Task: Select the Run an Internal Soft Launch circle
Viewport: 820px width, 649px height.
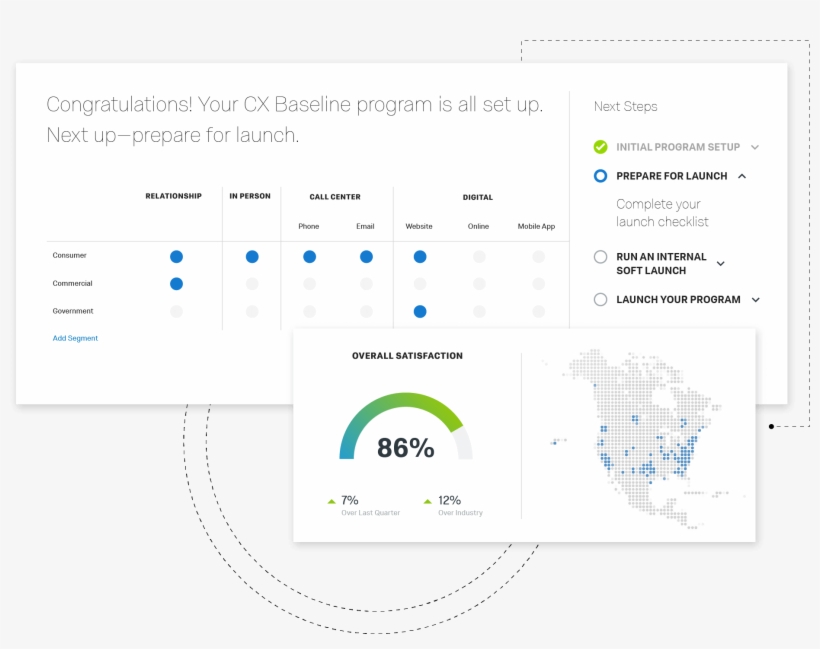Action: (600, 257)
